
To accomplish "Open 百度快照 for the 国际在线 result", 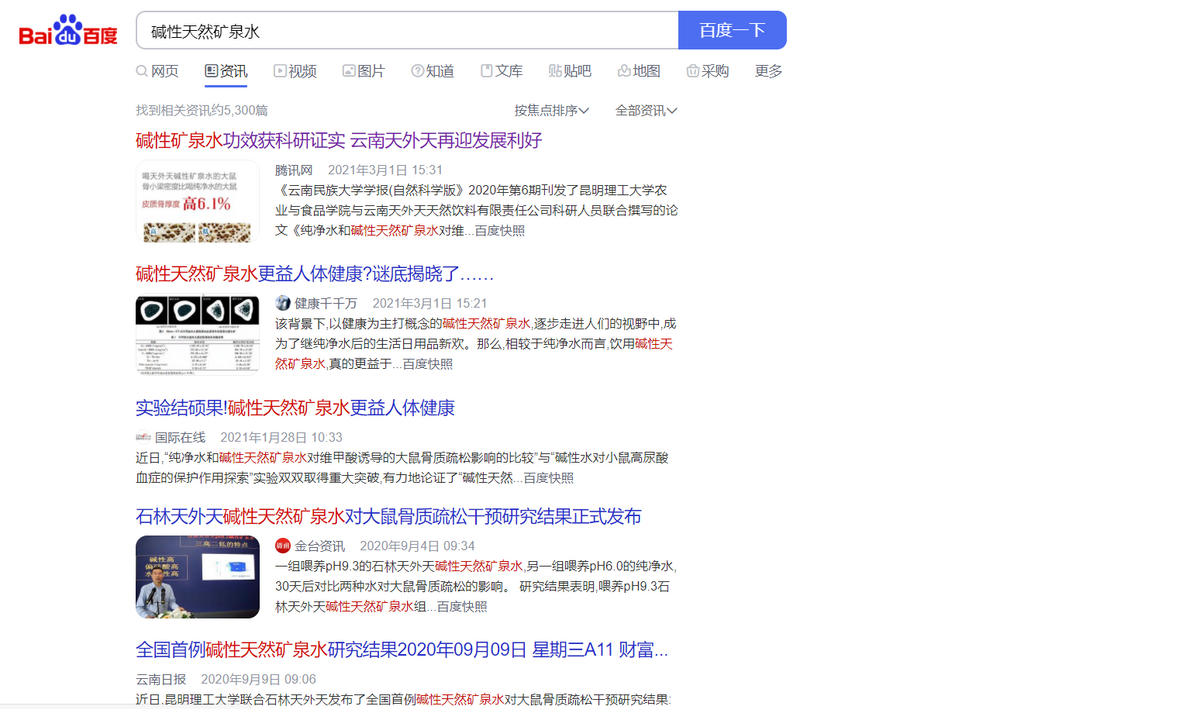I will (548, 478).
